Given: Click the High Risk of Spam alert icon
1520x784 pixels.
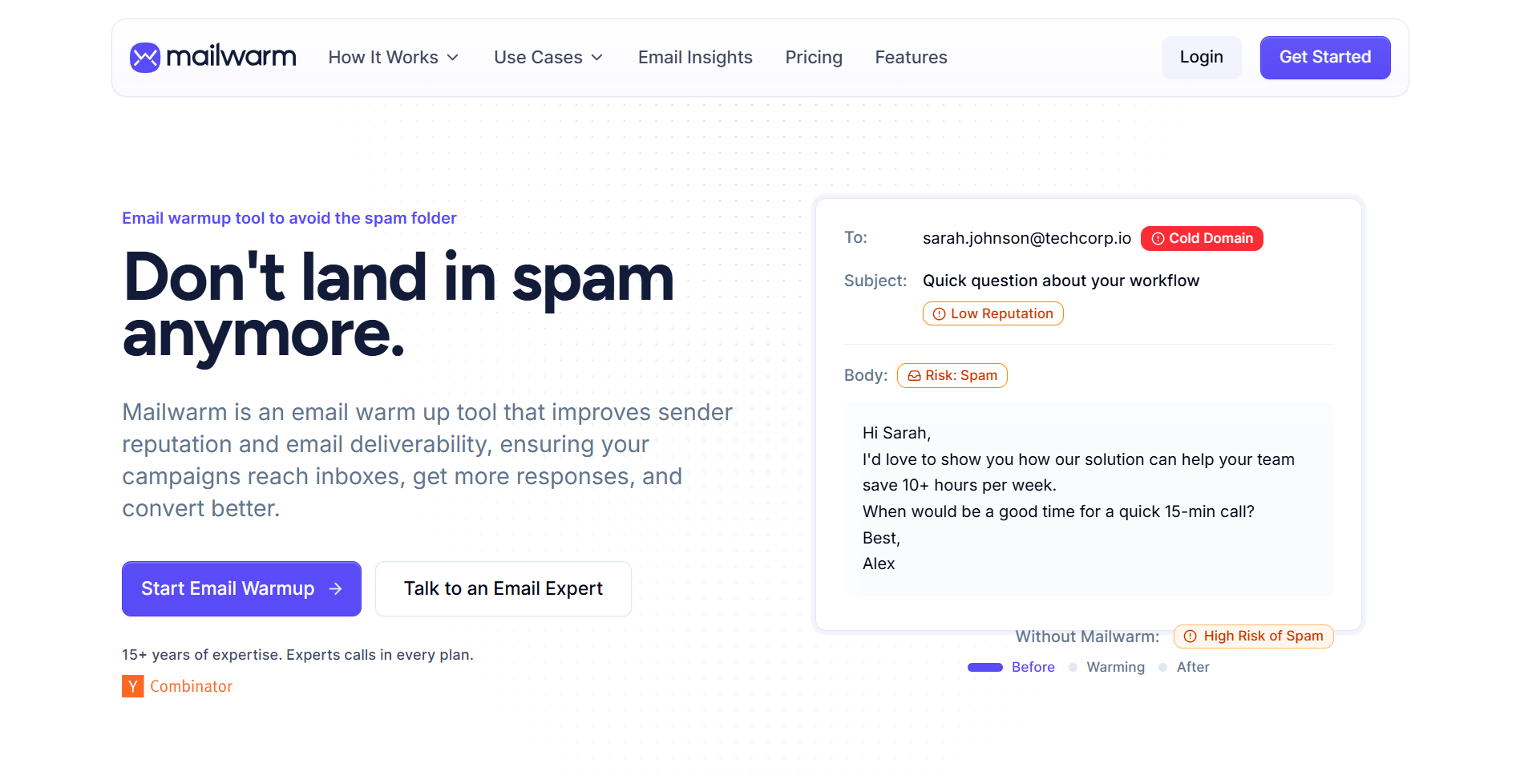Looking at the screenshot, I should tap(1191, 636).
